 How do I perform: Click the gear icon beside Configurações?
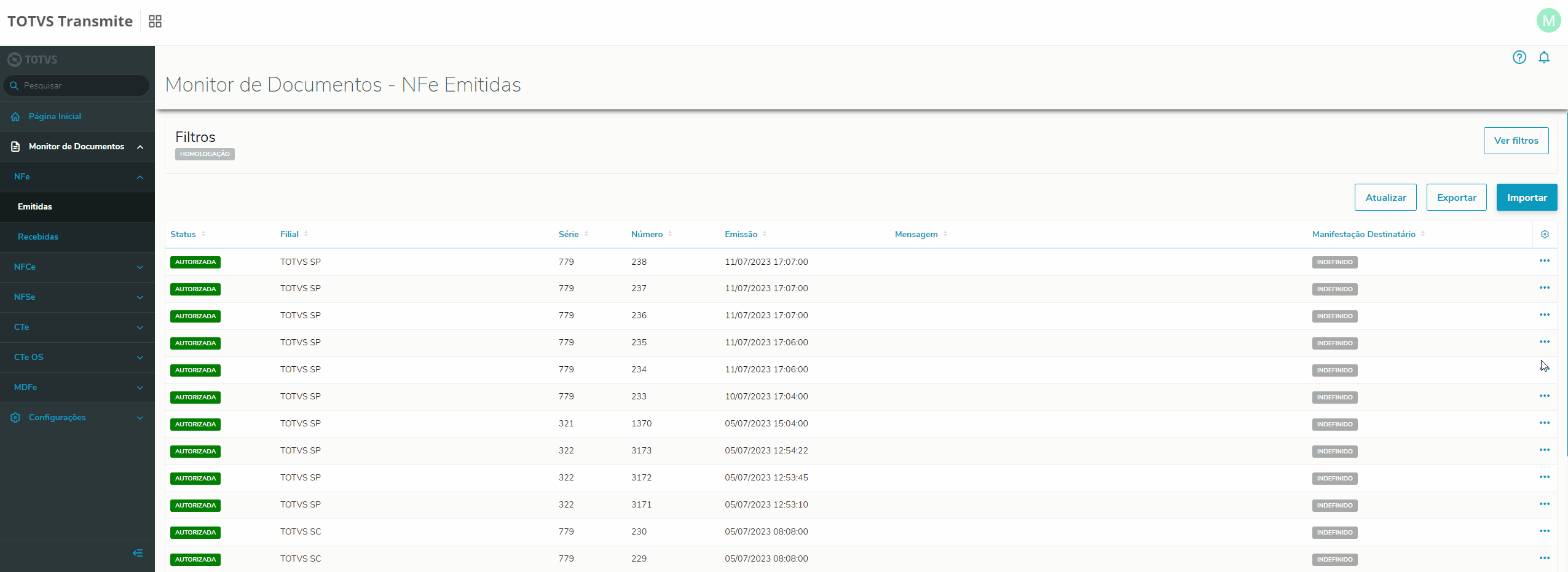coord(15,418)
